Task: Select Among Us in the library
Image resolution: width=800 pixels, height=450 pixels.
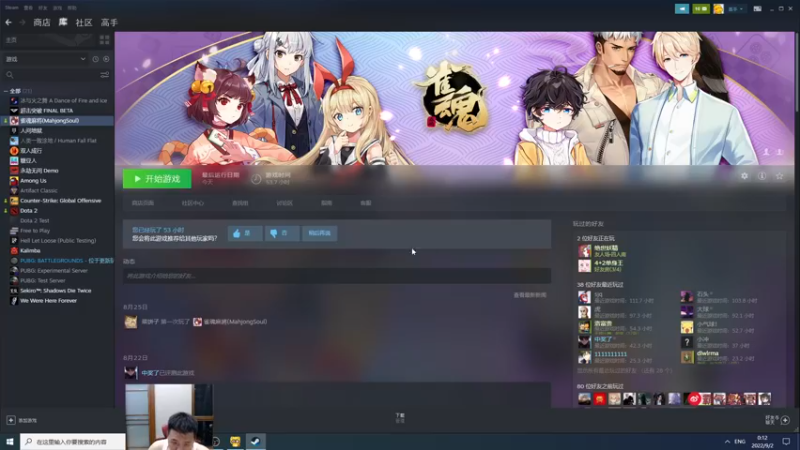Action: [x=33, y=181]
